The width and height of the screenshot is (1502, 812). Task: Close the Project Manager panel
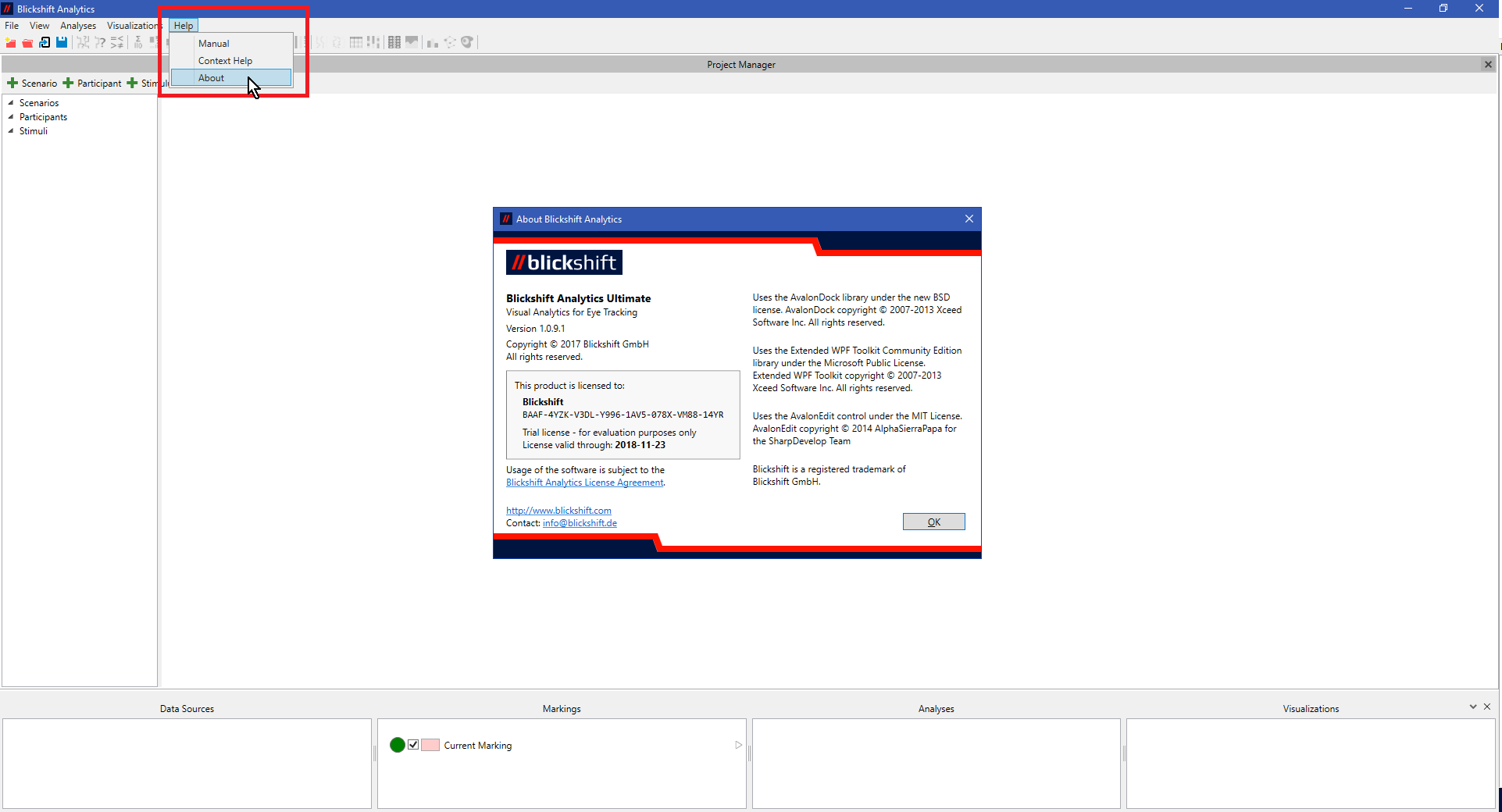point(1488,64)
